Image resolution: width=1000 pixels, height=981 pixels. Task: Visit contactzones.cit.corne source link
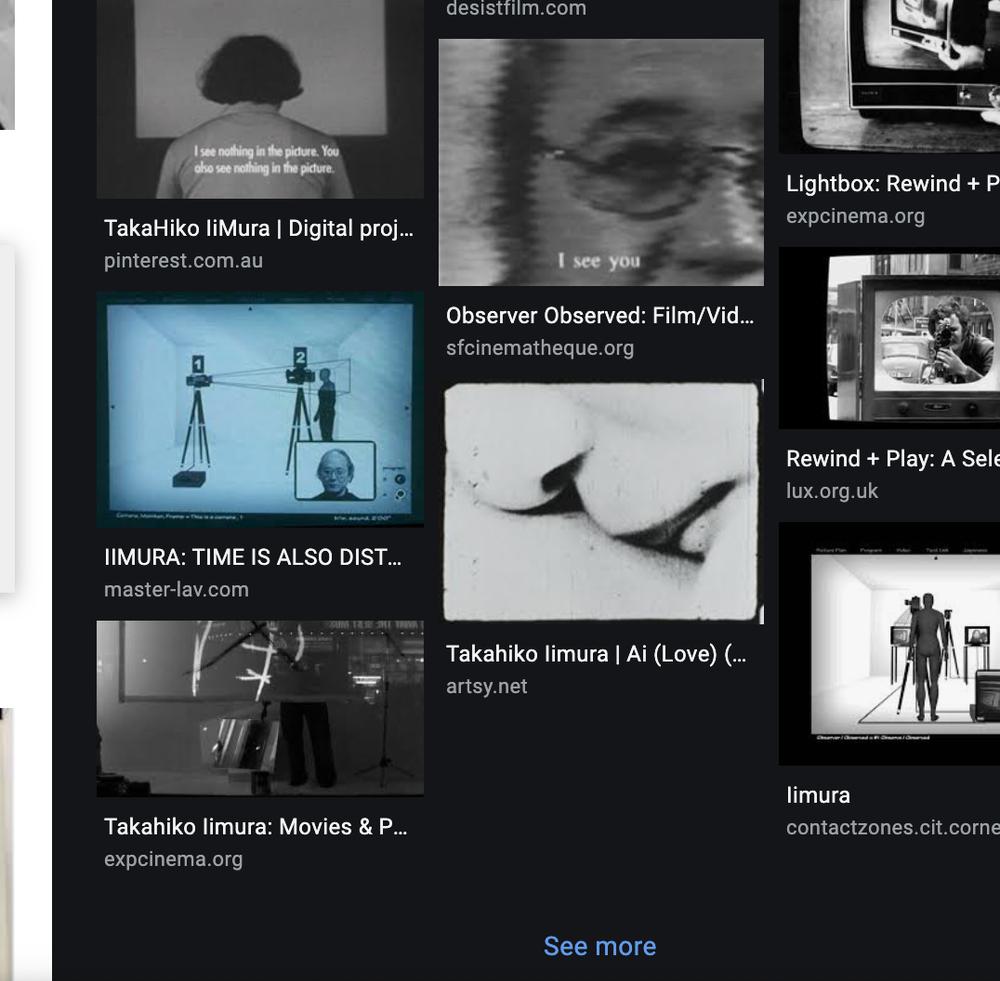click(893, 828)
